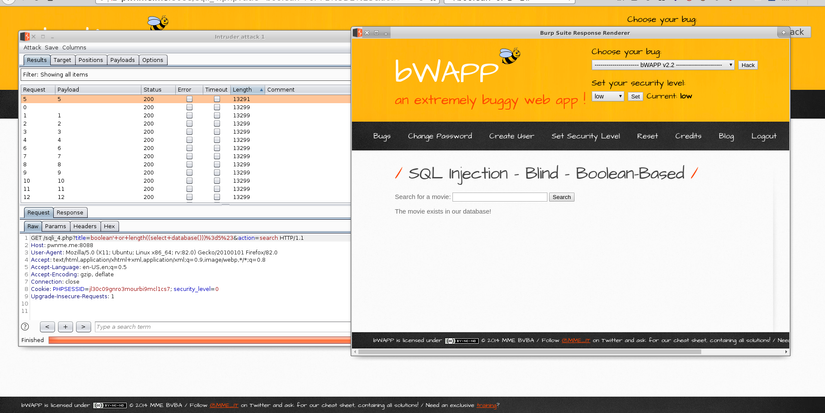Screen dimensions: 825x413
Task: Sort by Status column header
Action: (x=158, y=90)
